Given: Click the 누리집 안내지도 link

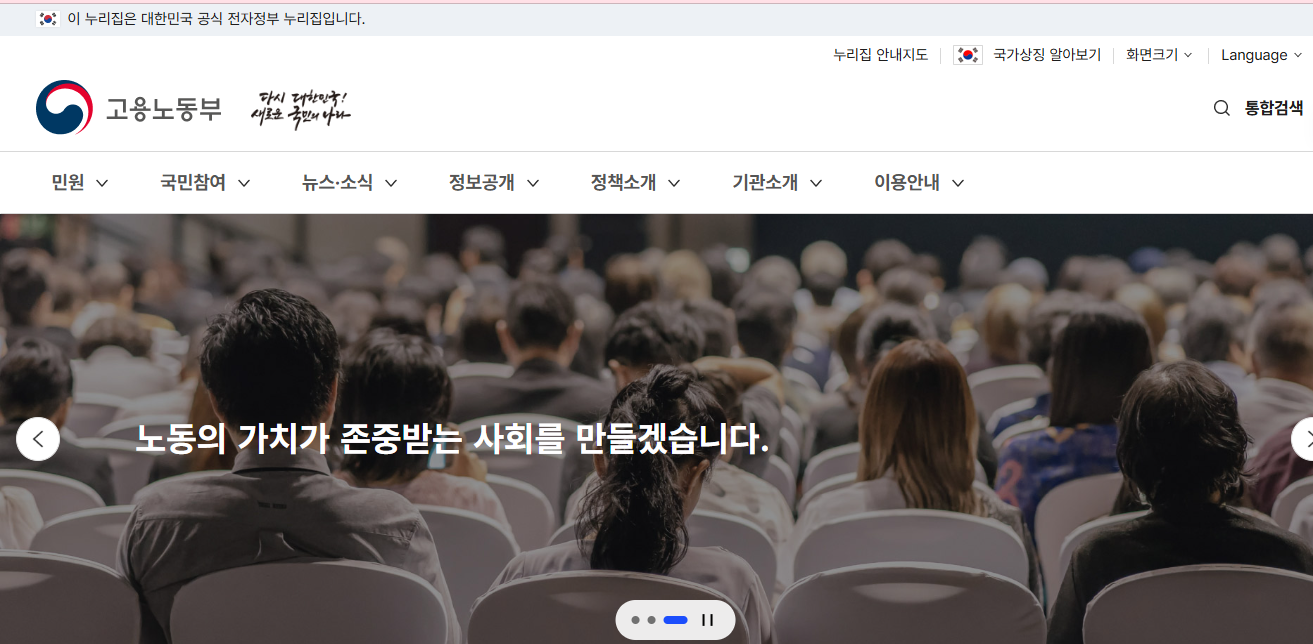Looking at the screenshot, I should pyautogui.click(x=880, y=55).
